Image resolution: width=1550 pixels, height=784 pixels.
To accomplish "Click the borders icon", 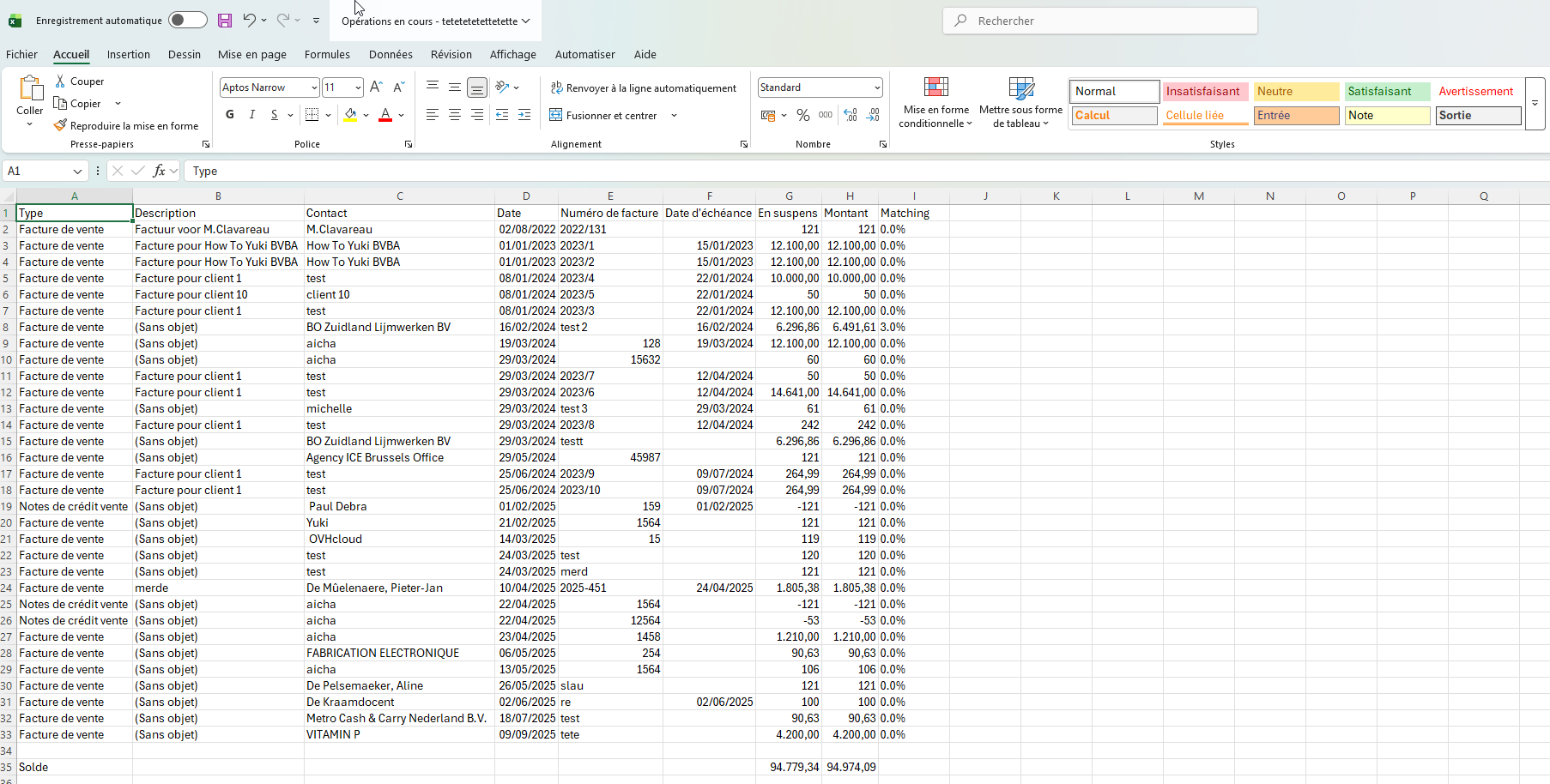I will pos(312,115).
